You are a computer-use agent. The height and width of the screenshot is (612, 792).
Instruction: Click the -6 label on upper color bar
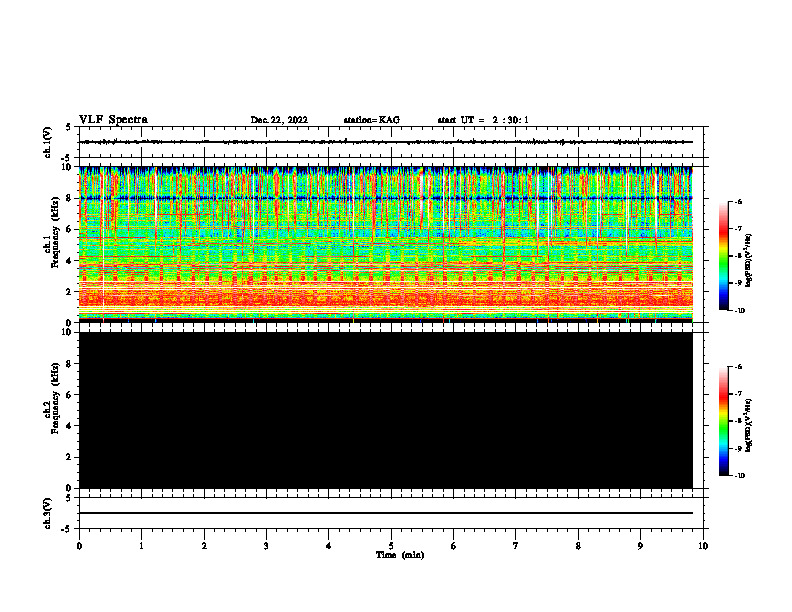738,202
